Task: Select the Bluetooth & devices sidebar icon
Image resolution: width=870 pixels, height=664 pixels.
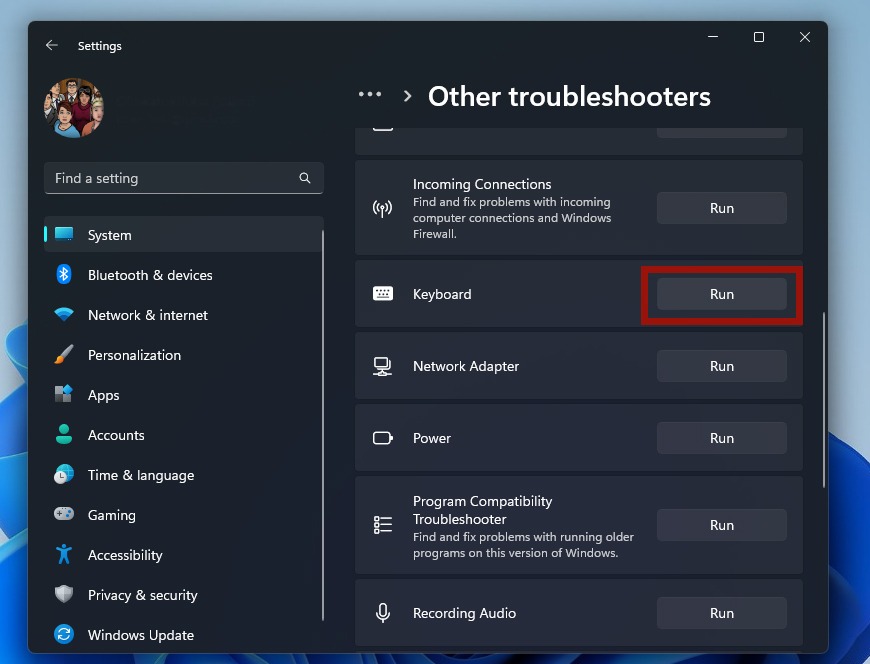Action: click(64, 275)
